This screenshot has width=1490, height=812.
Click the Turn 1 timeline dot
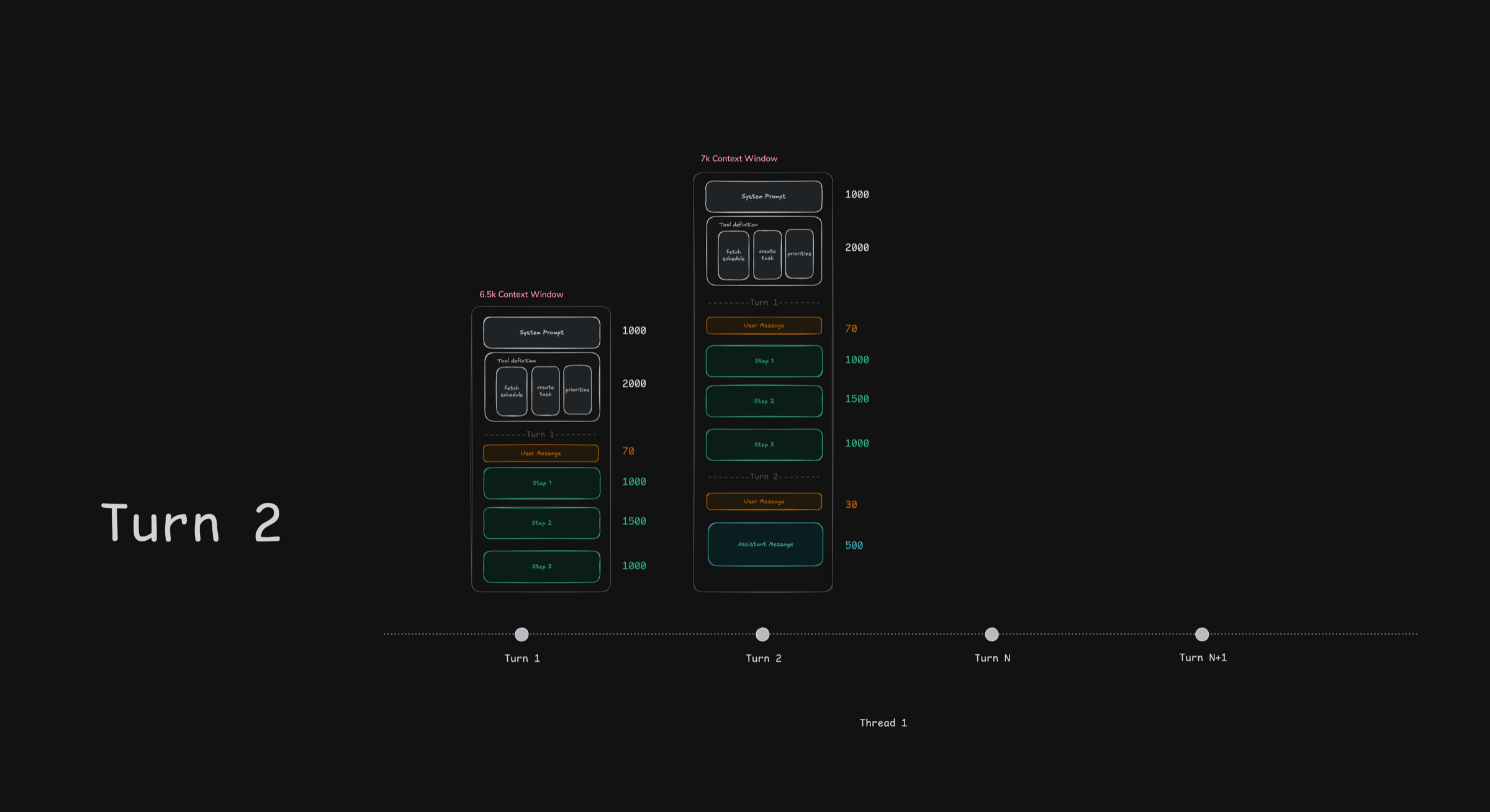521,634
